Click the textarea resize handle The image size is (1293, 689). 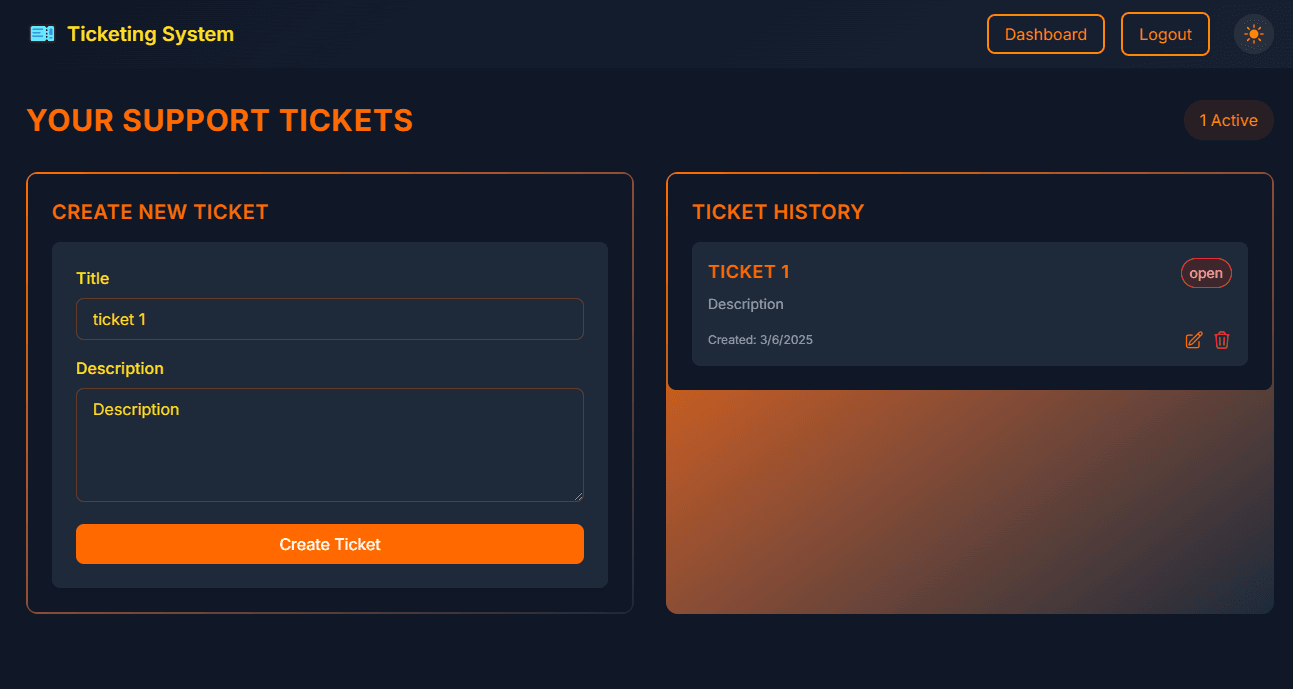pos(579,496)
